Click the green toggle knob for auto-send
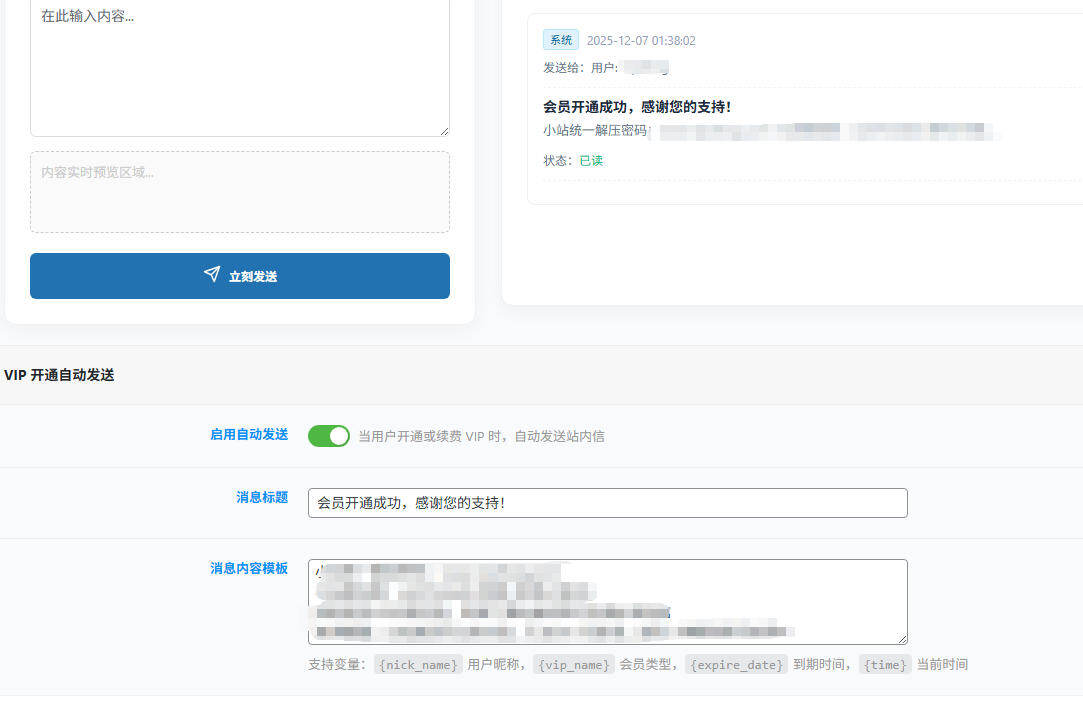 point(338,436)
